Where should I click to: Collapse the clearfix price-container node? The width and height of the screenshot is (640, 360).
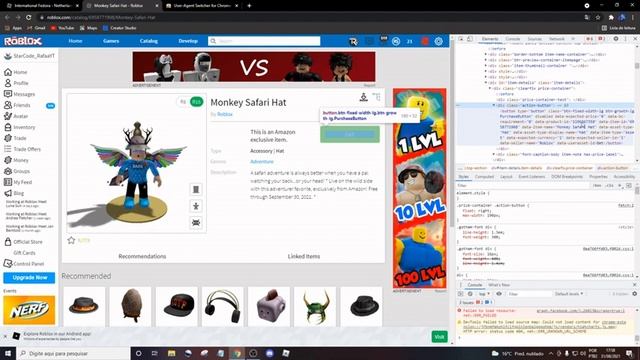(490, 88)
